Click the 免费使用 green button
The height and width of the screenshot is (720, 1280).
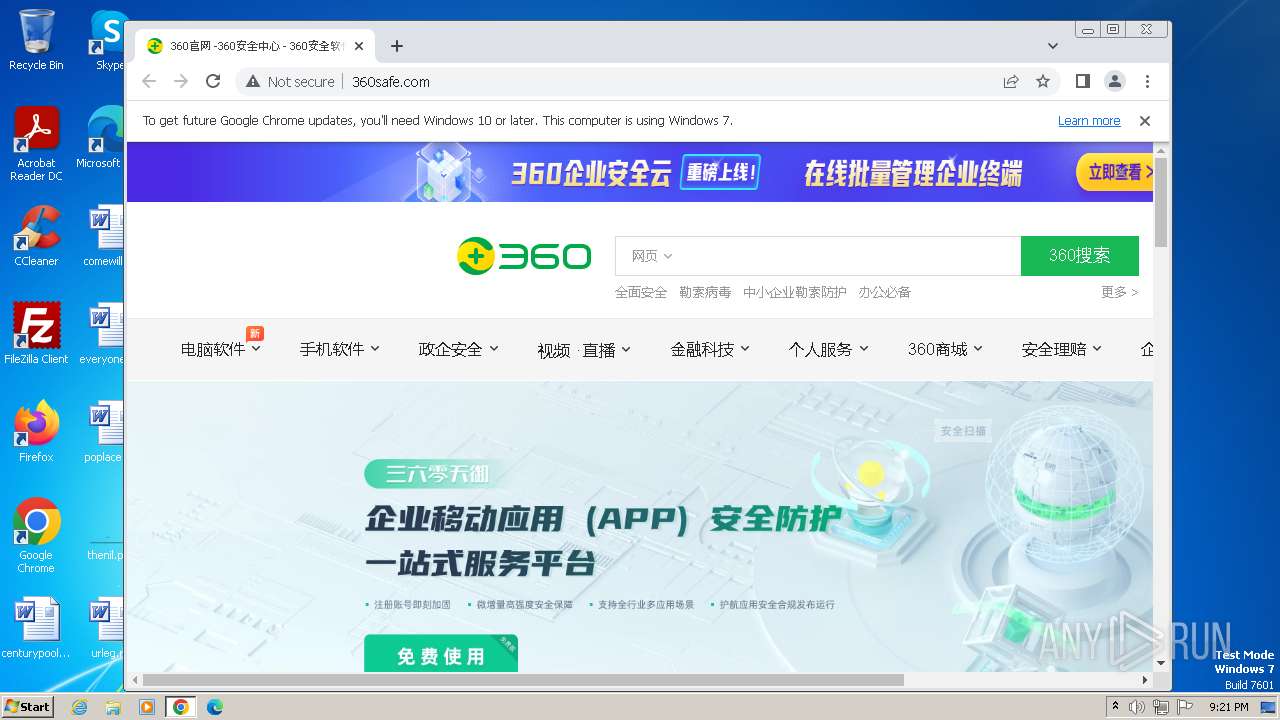(x=441, y=654)
